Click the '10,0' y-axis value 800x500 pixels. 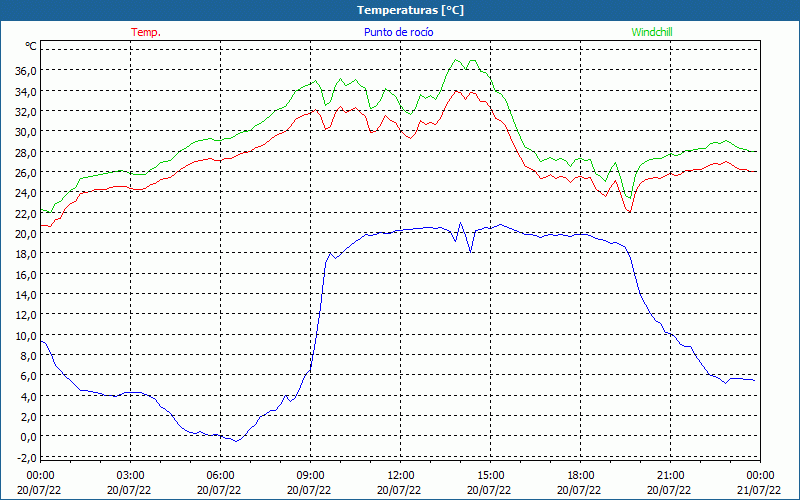tap(27, 335)
